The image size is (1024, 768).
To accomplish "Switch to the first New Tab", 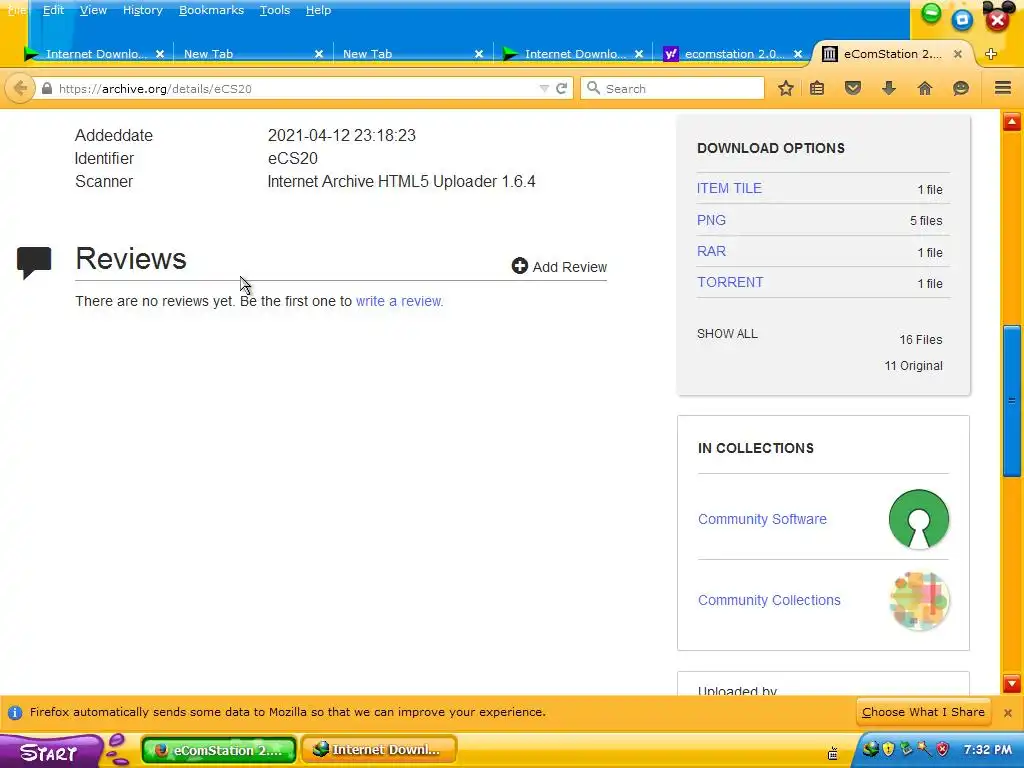I will click(x=251, y=54).
